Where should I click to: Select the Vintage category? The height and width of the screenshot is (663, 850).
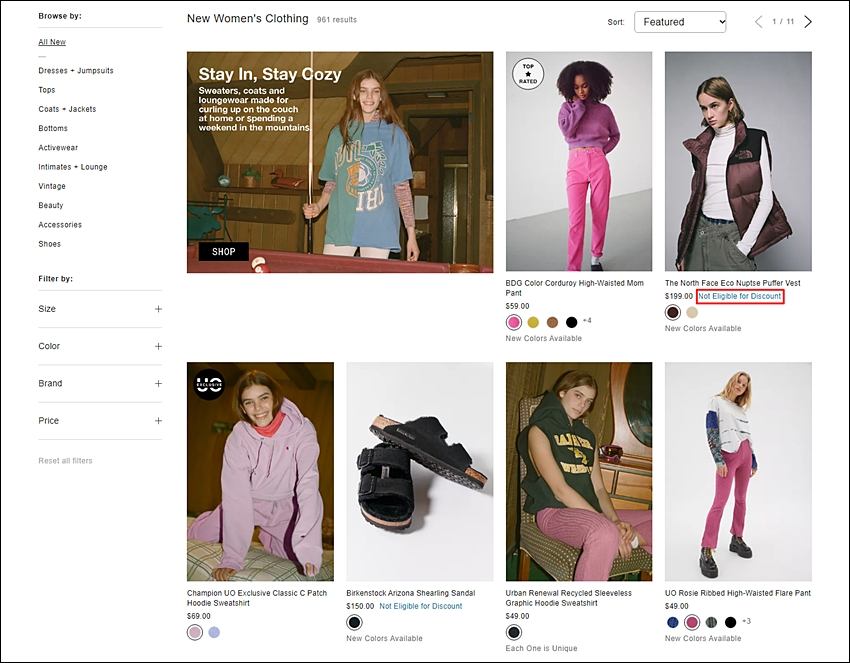[x=52, y=186]
